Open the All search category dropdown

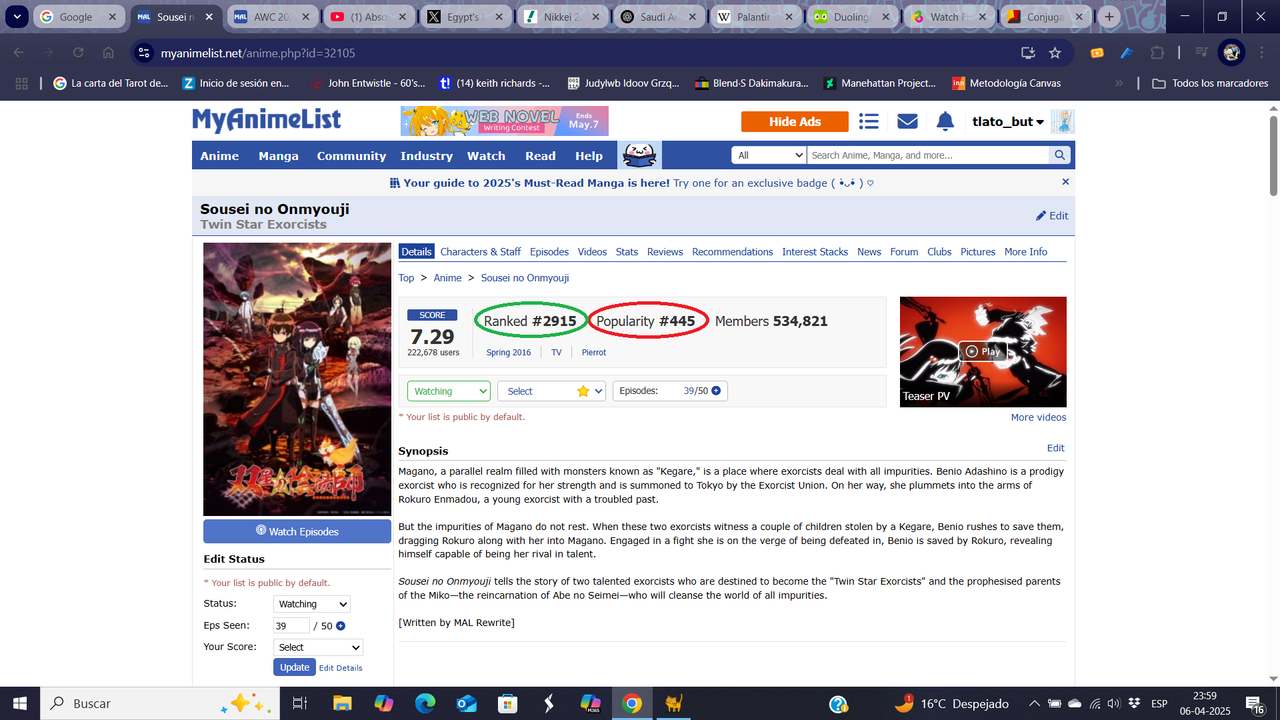769,155
